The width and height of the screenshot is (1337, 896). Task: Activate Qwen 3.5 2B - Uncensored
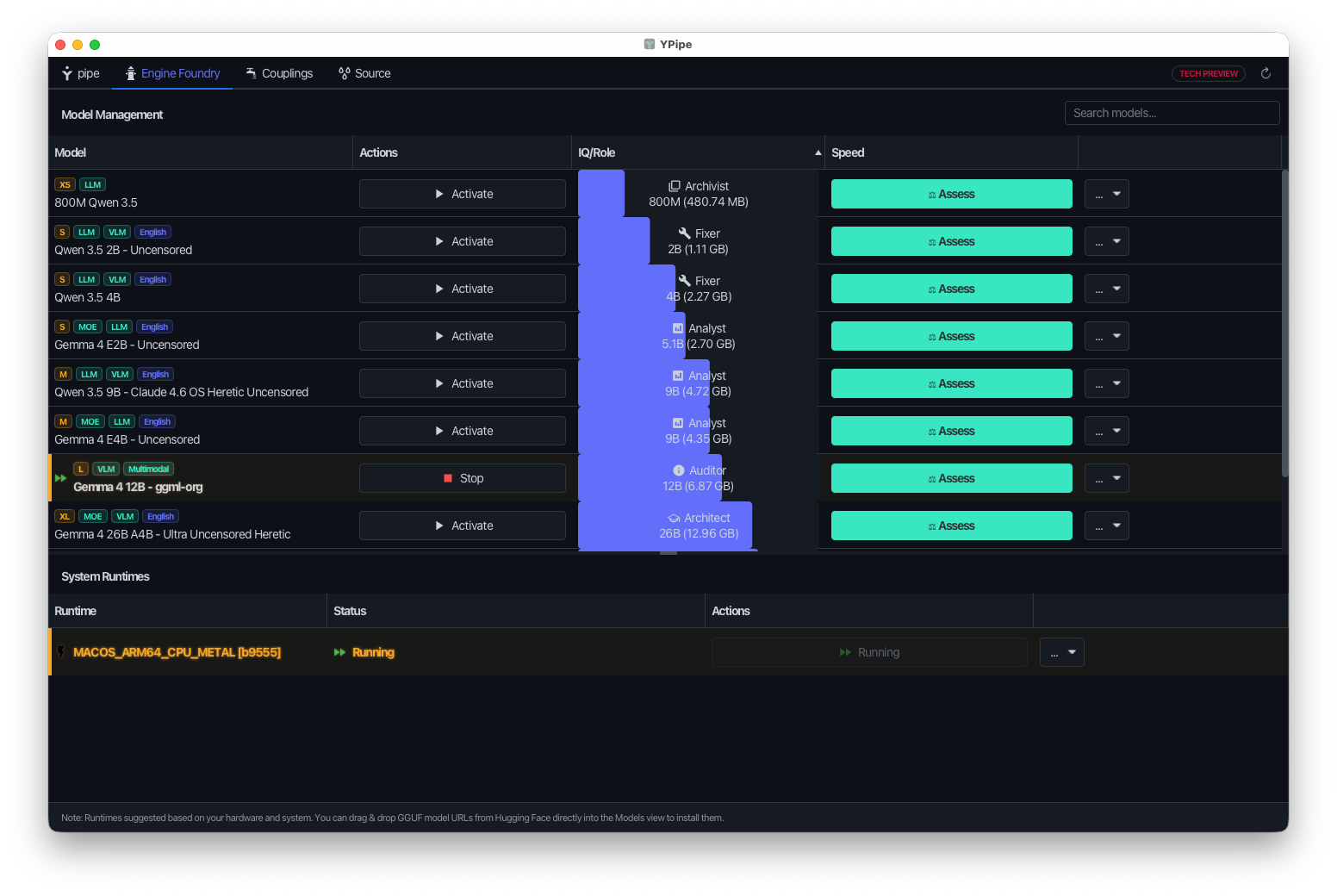click(463, 241)
